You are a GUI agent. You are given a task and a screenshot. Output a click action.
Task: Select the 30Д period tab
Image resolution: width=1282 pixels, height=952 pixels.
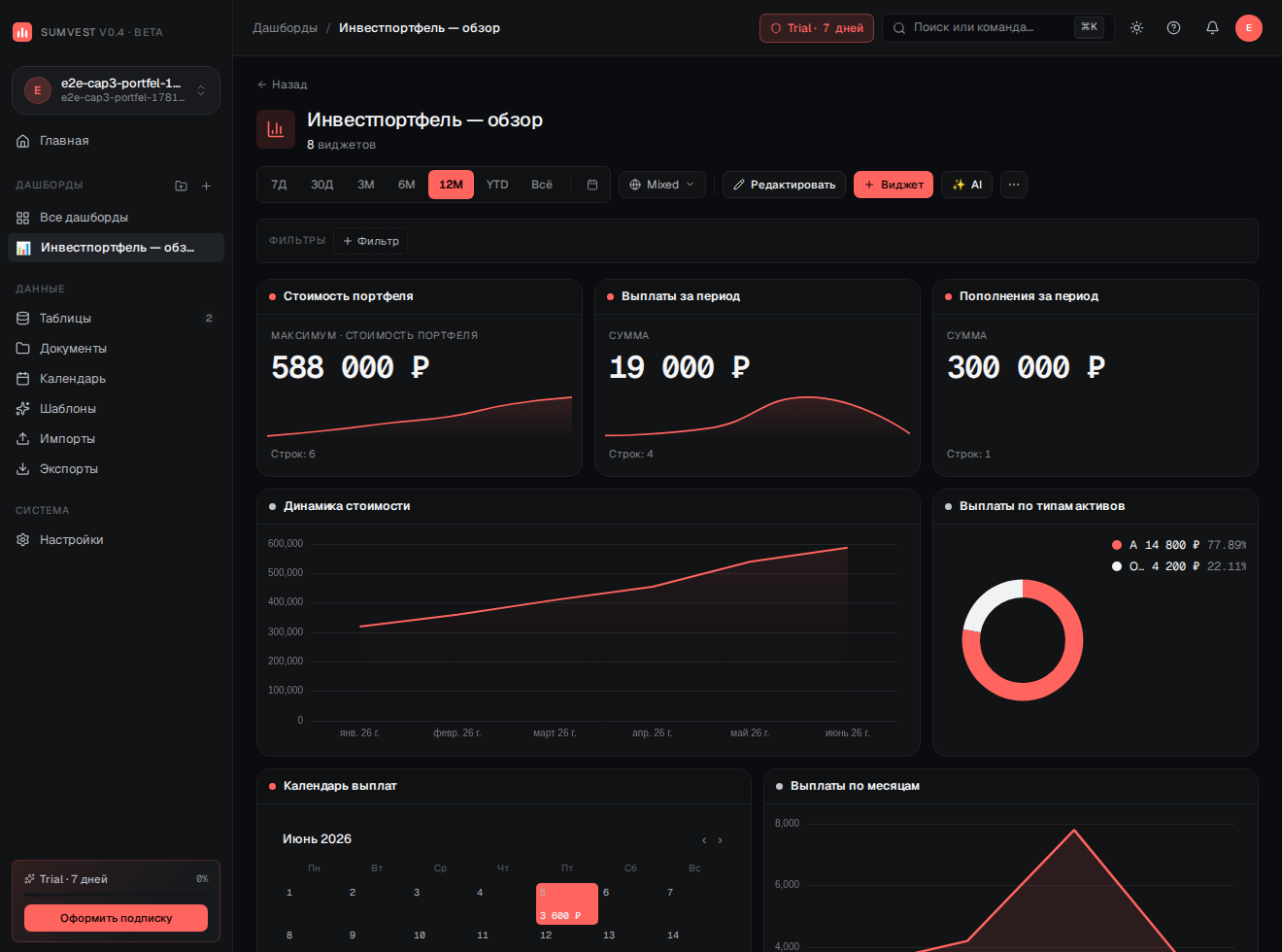tap(322, 185)
